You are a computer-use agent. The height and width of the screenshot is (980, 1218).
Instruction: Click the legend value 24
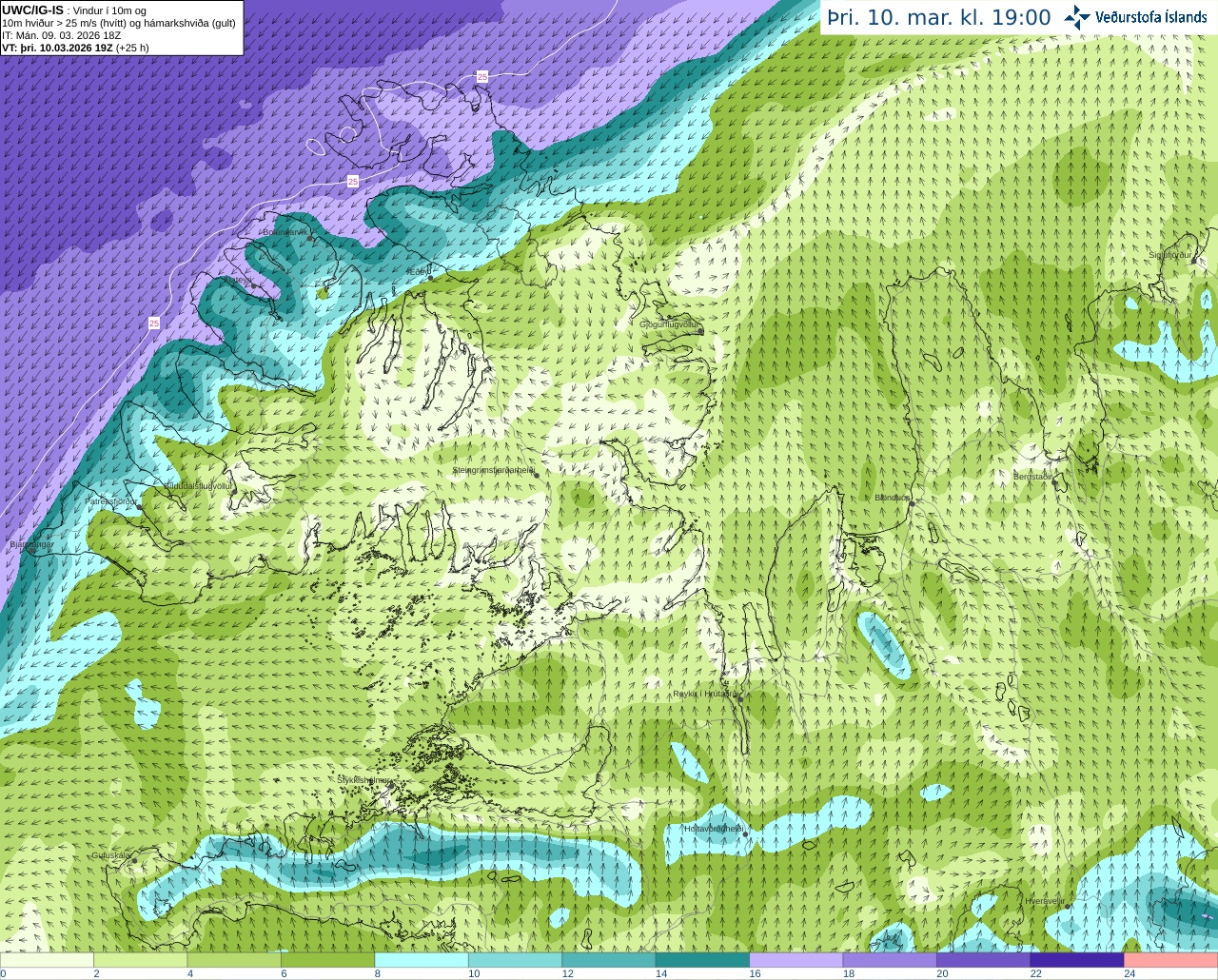(1130, 973)
